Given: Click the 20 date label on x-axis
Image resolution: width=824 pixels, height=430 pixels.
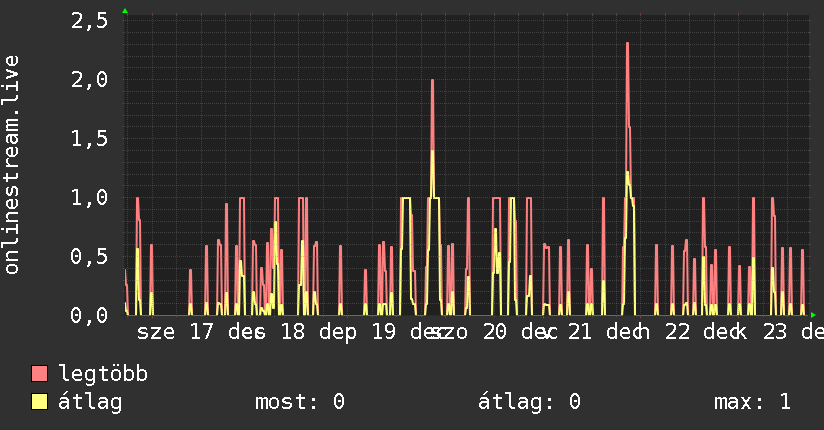Looking at the screenshot, I should 495,332.
